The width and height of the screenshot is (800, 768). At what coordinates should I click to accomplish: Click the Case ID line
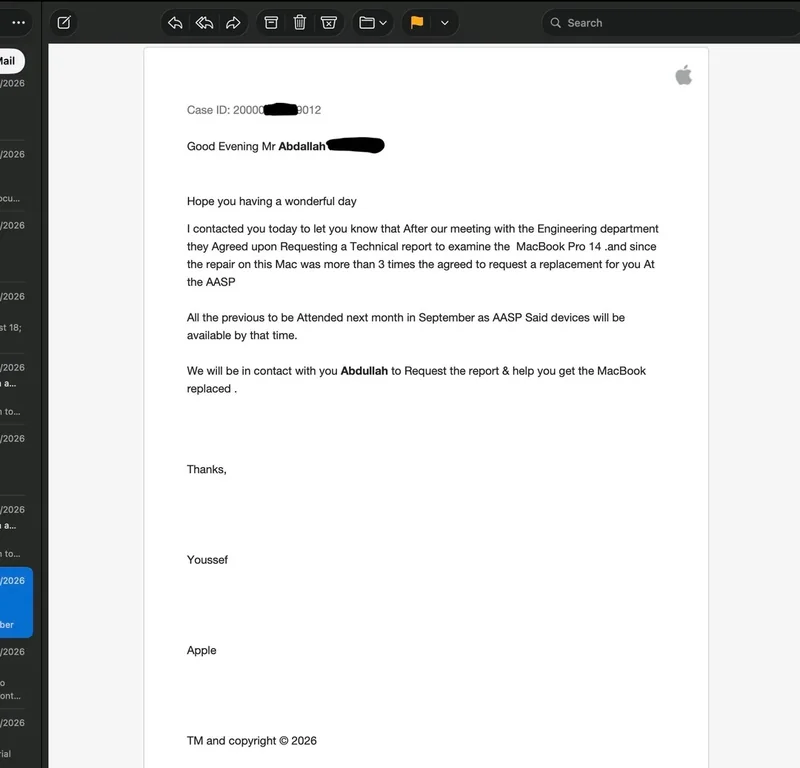pyautogui.click(x=254, y=110)
